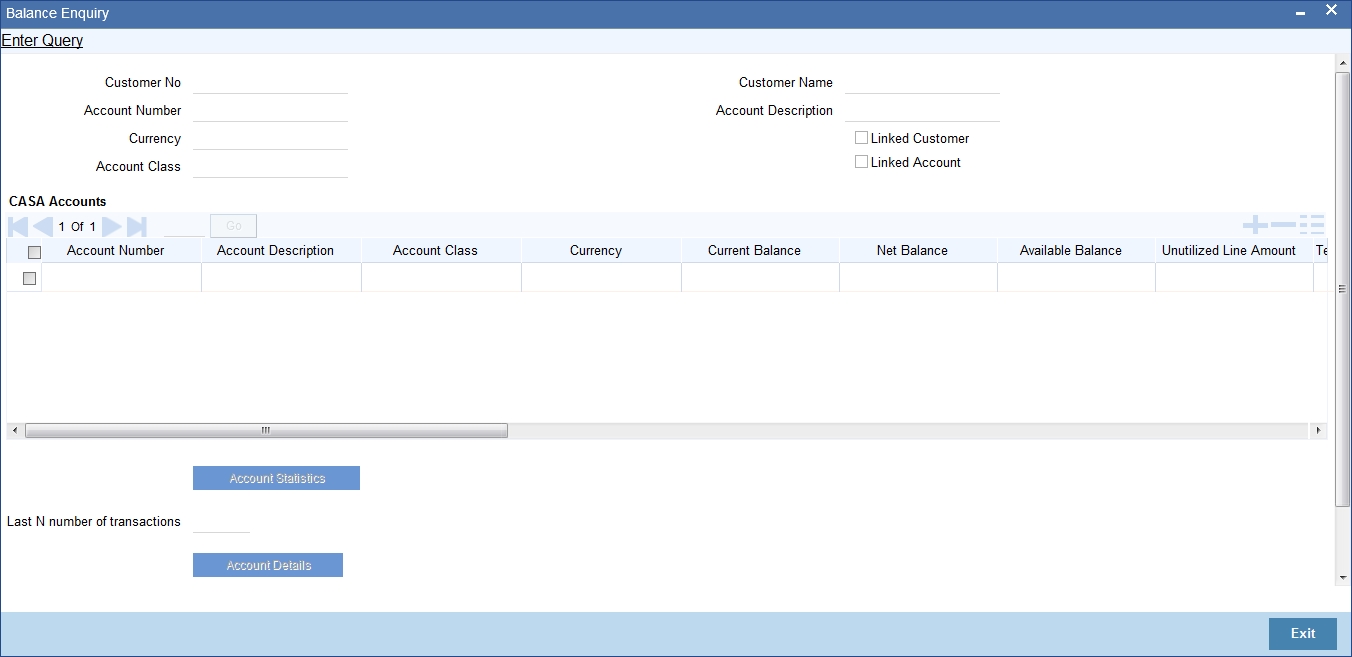Viewport: 1352px width, 657px height.
Task: Focus the Currency input field
Action: point(270,139)
